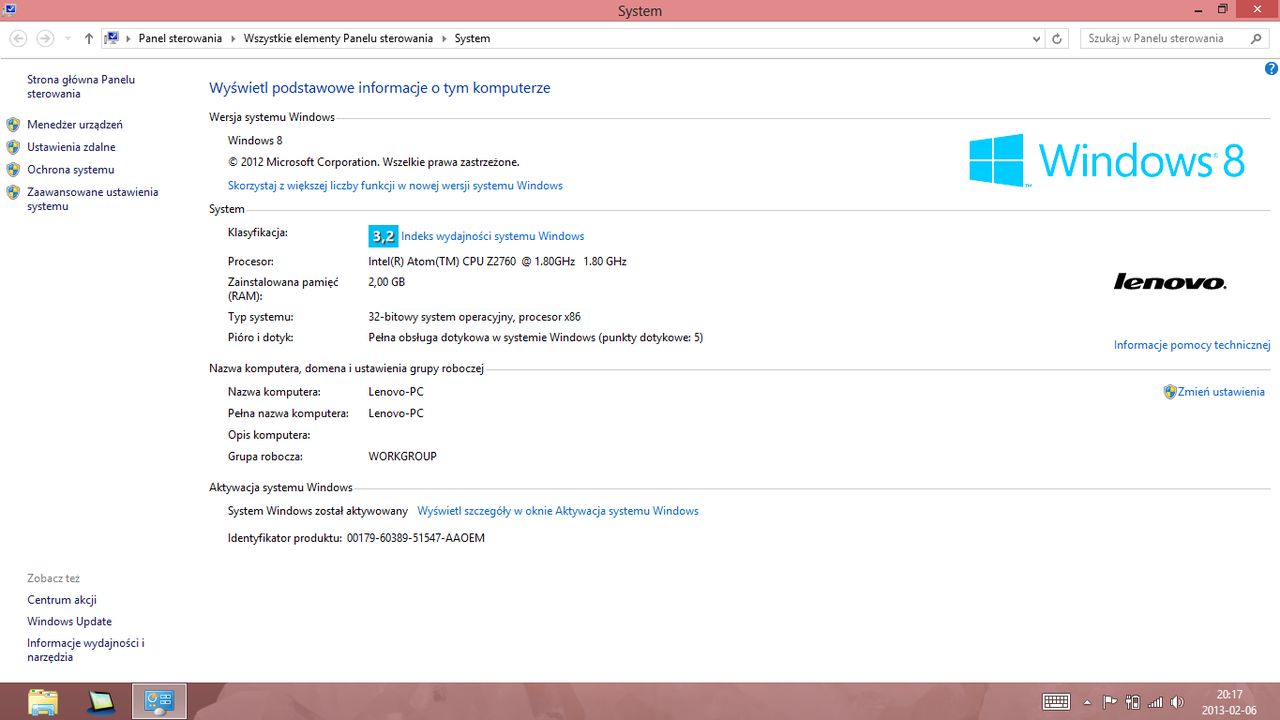Open Windows activation details link
The width and height of the screenshot is (1280, 720).
pos(558,511)
